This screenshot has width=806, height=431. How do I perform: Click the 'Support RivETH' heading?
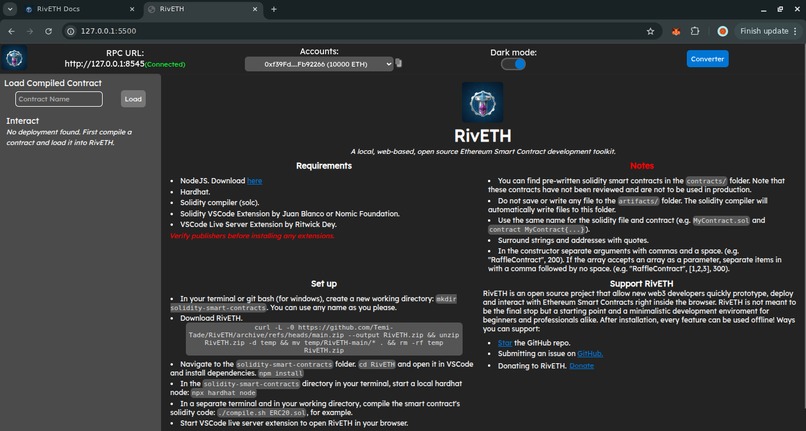(642, 283)
